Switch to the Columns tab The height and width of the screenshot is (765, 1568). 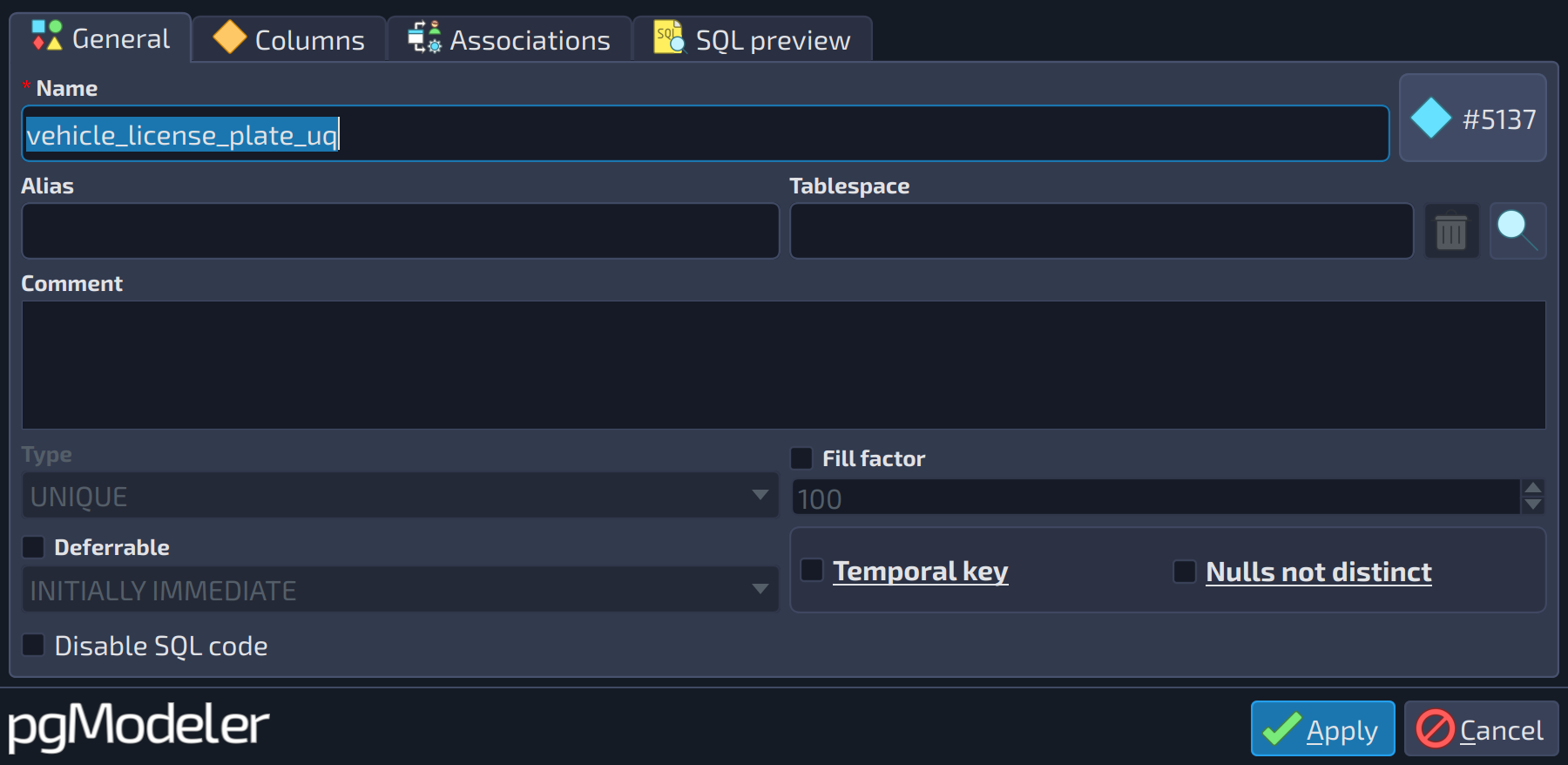point(289,39)
